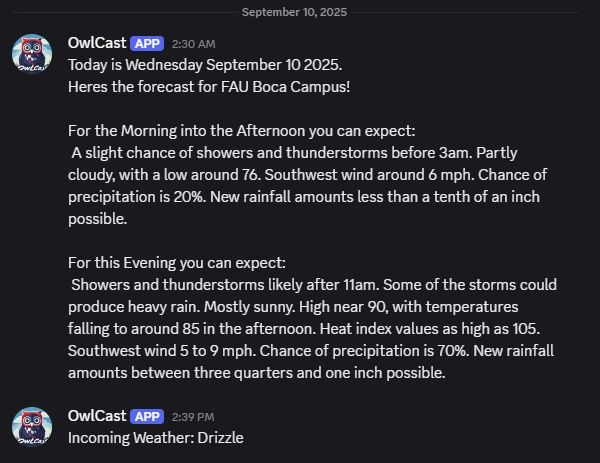Open OwlCast profile from the 2:30 AM username
The height and width of the screenshot is (463, 600).
[97, 44]
